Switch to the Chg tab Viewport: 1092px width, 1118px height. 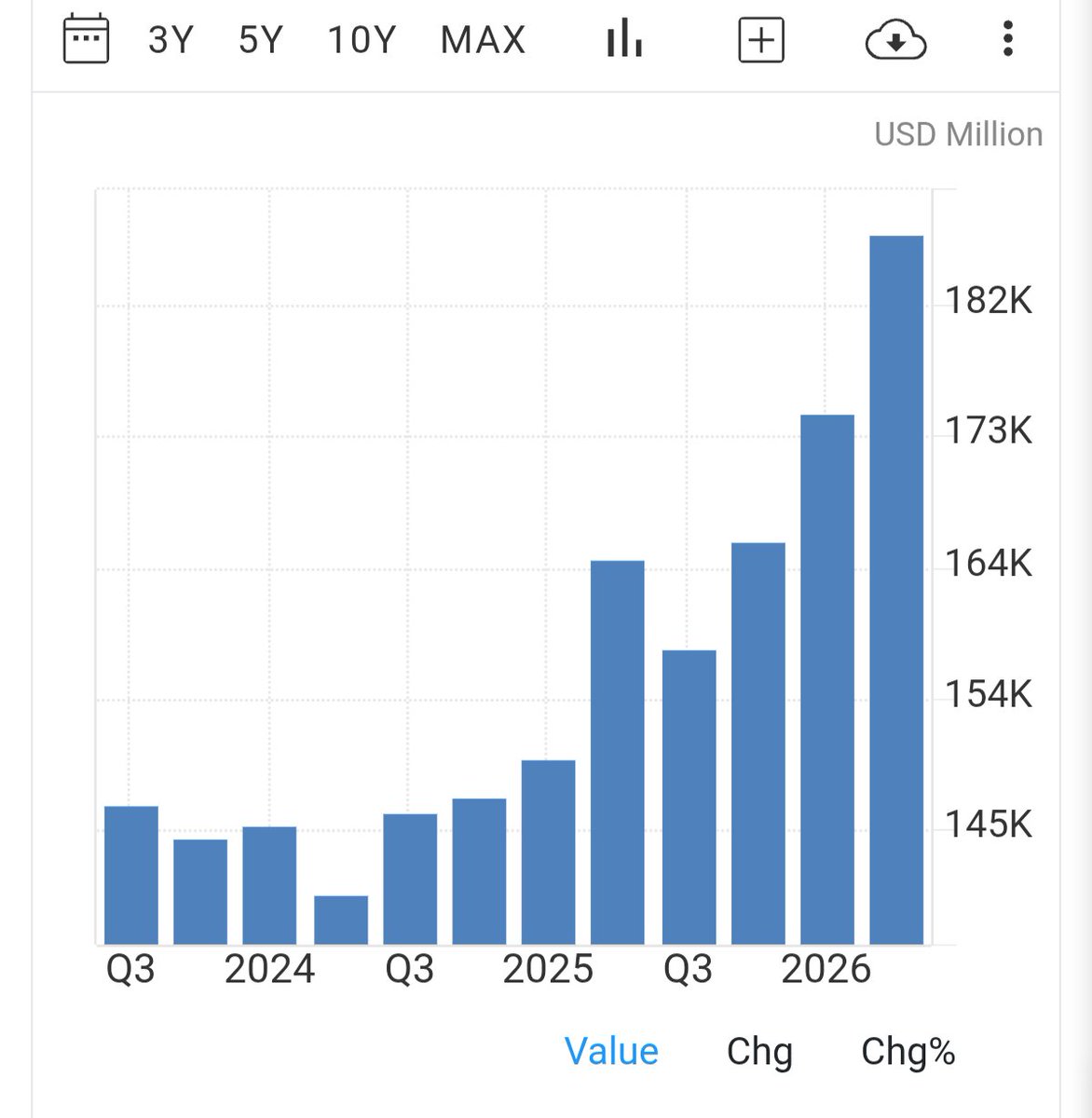[x=759, y=1052]
